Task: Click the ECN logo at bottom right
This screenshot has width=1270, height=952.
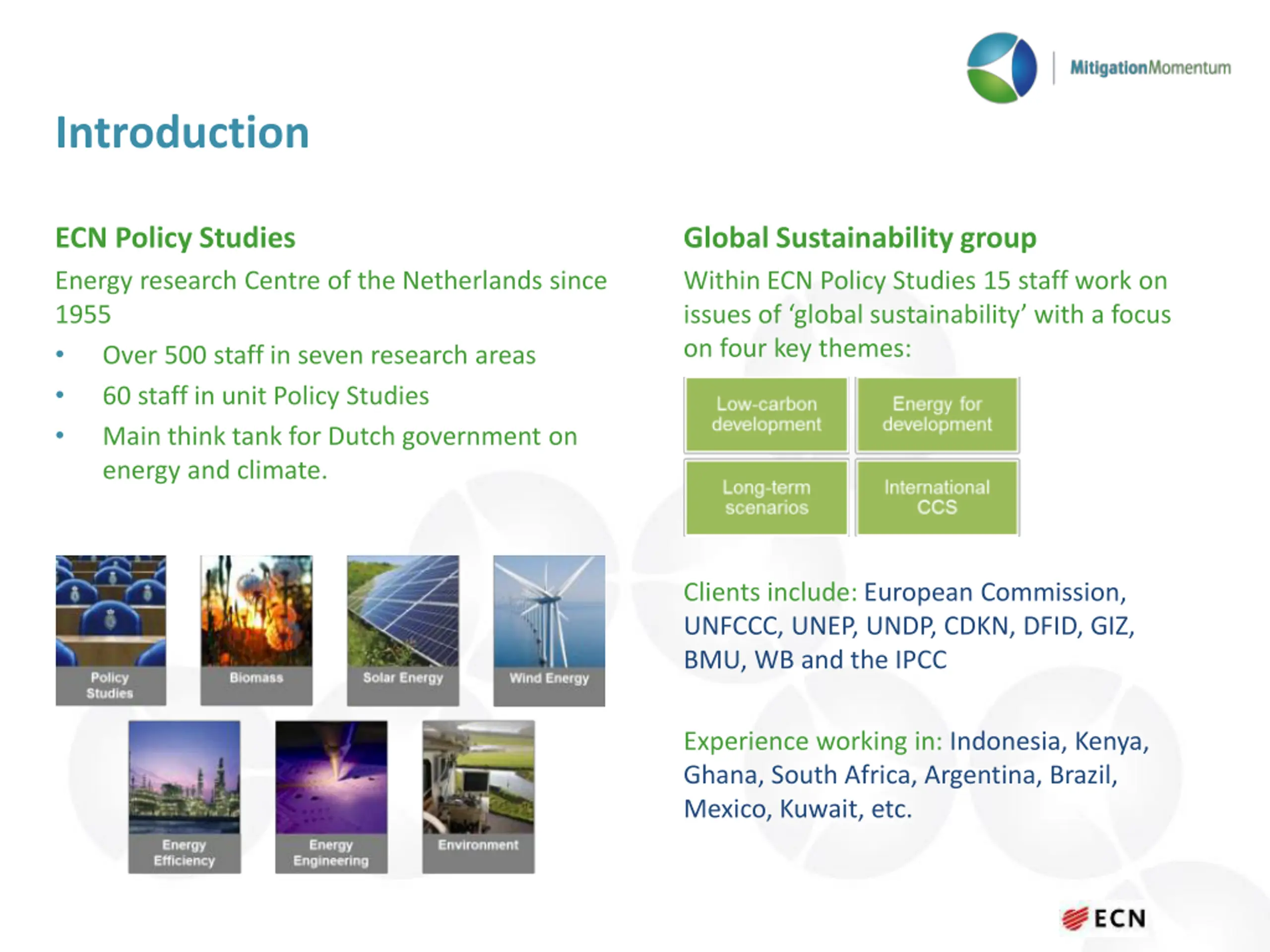Action: (x=1103, y=919)
